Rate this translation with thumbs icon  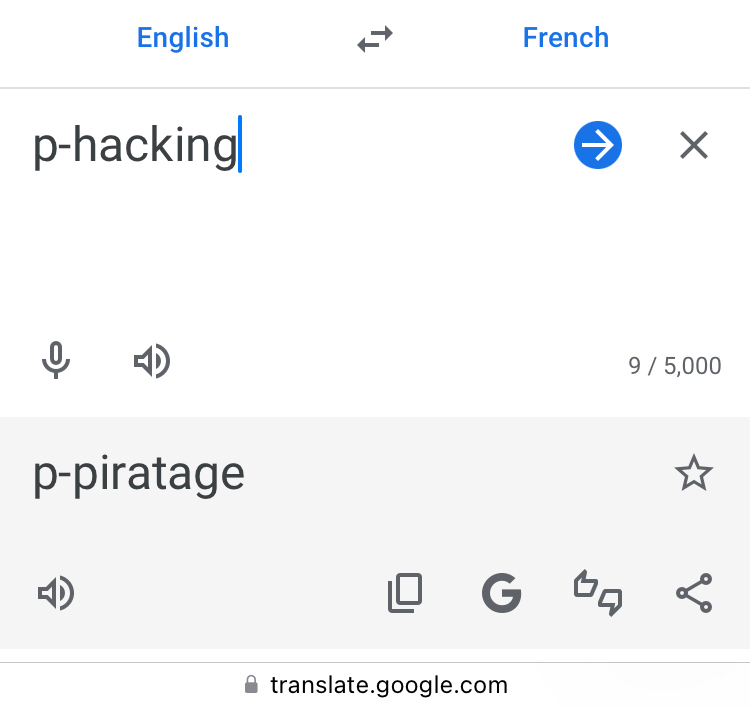(597, 594)
